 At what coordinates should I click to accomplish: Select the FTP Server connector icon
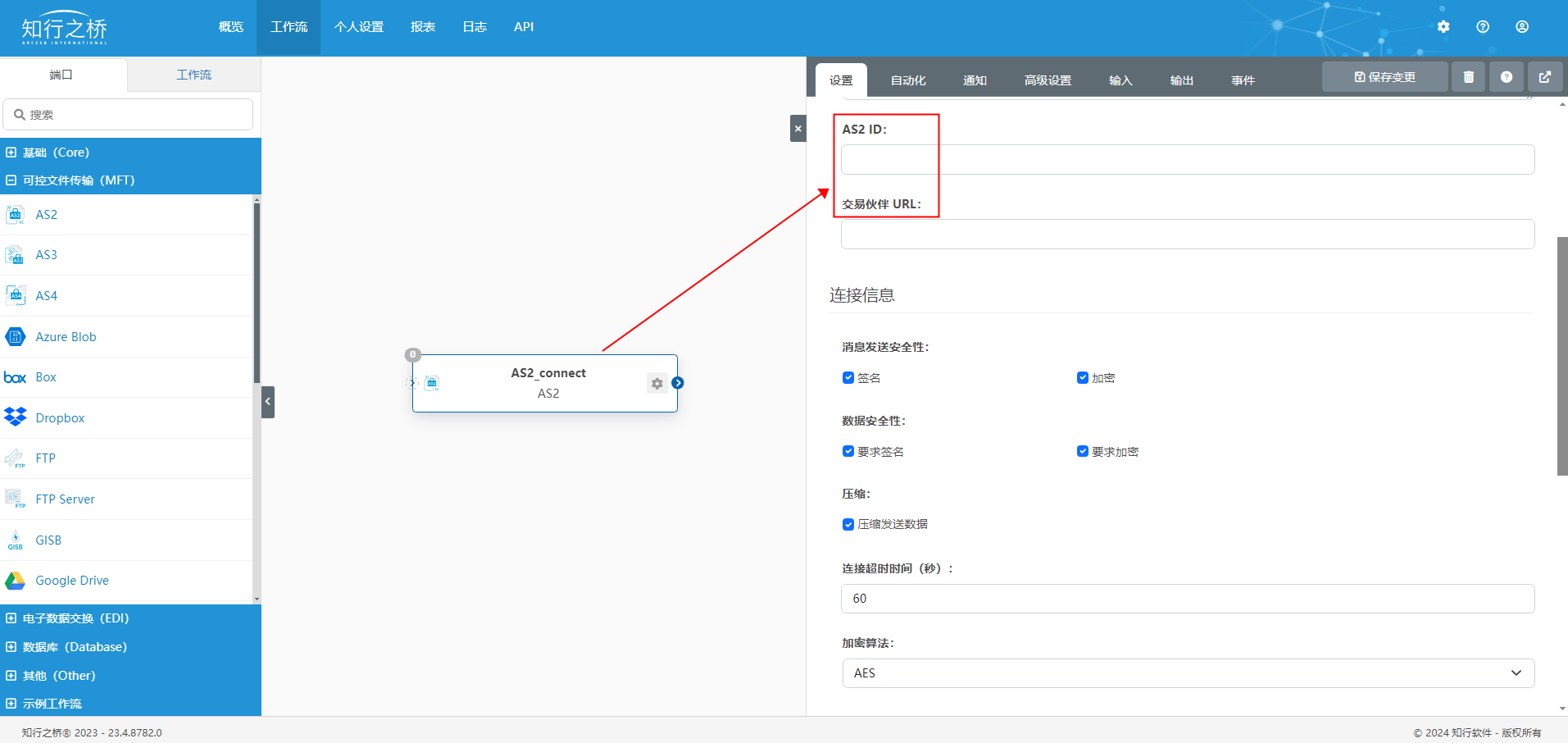coord(15,499)
